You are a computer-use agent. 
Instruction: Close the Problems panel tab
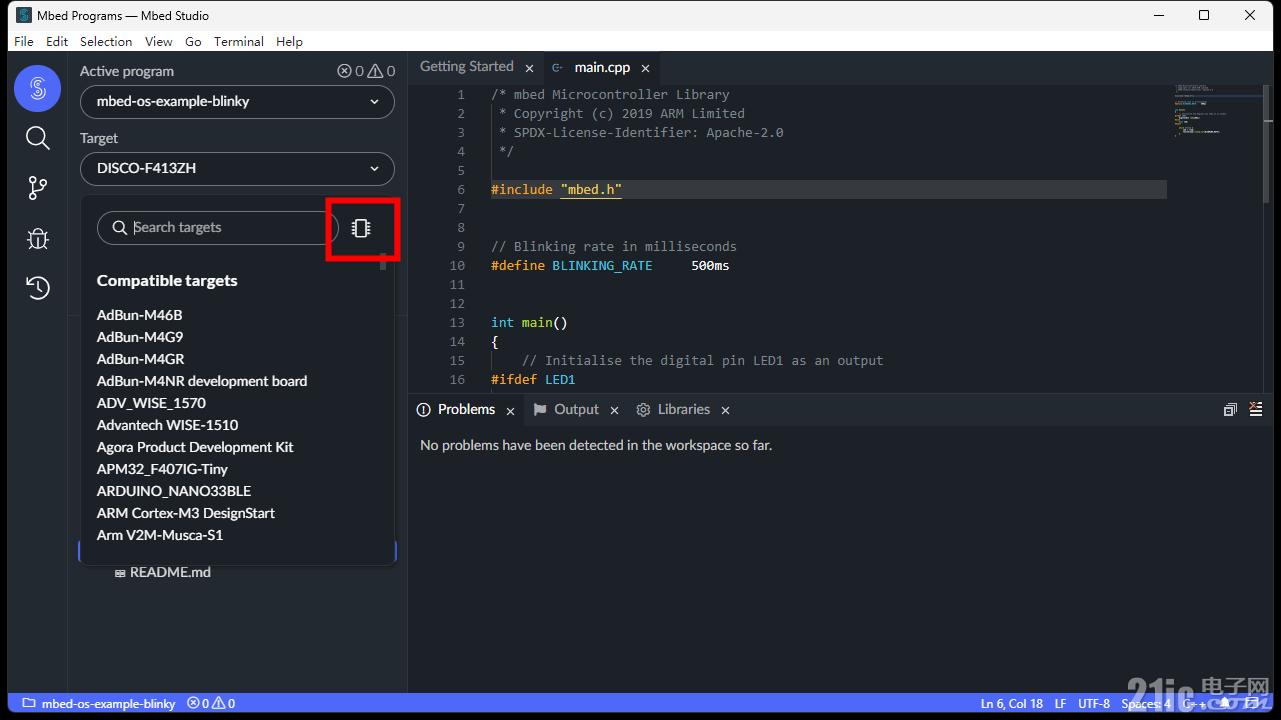[x=510, y=411]
